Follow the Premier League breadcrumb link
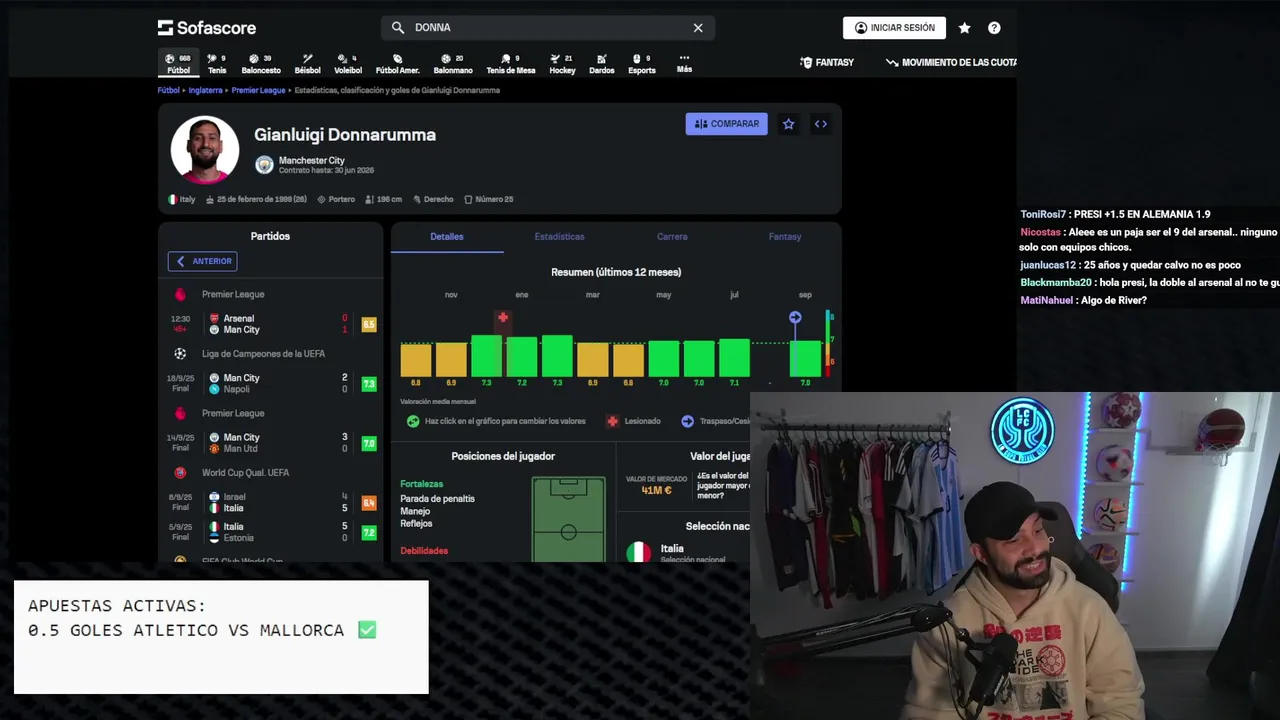1280x720 pixels. coord(258,90)
